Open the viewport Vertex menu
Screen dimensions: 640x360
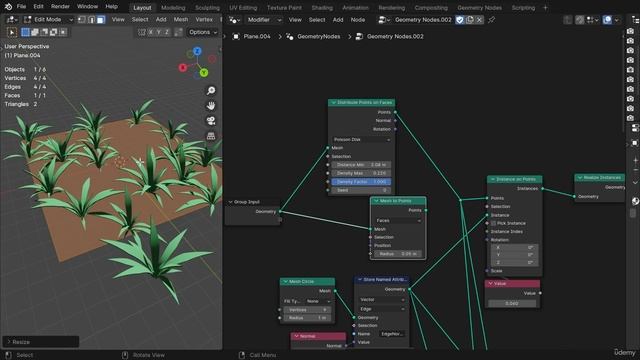point(204,20)
